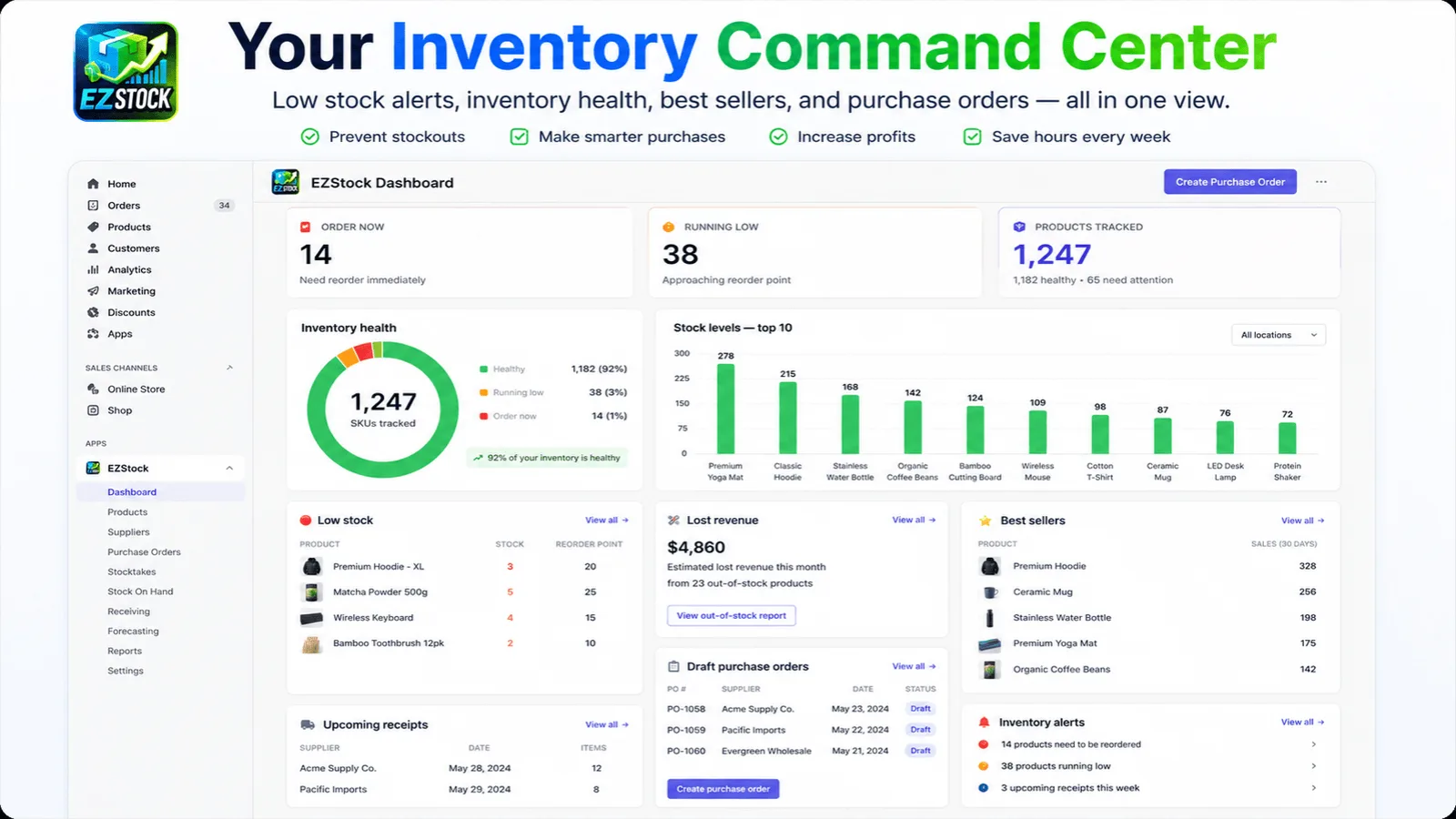The image size is (1456, 819).
Task: Open Reports in EZStock submenu
Action: [125, 652]
